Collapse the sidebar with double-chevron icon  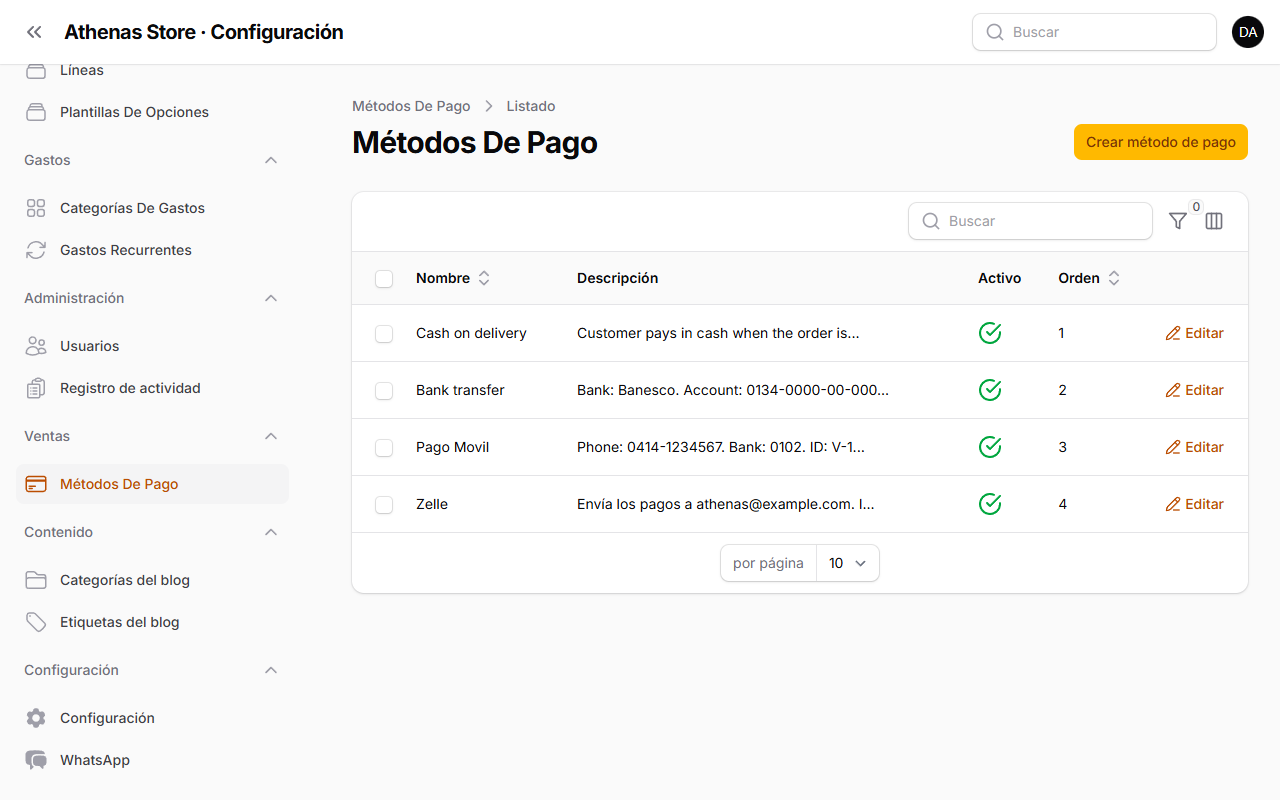(35, 32)
